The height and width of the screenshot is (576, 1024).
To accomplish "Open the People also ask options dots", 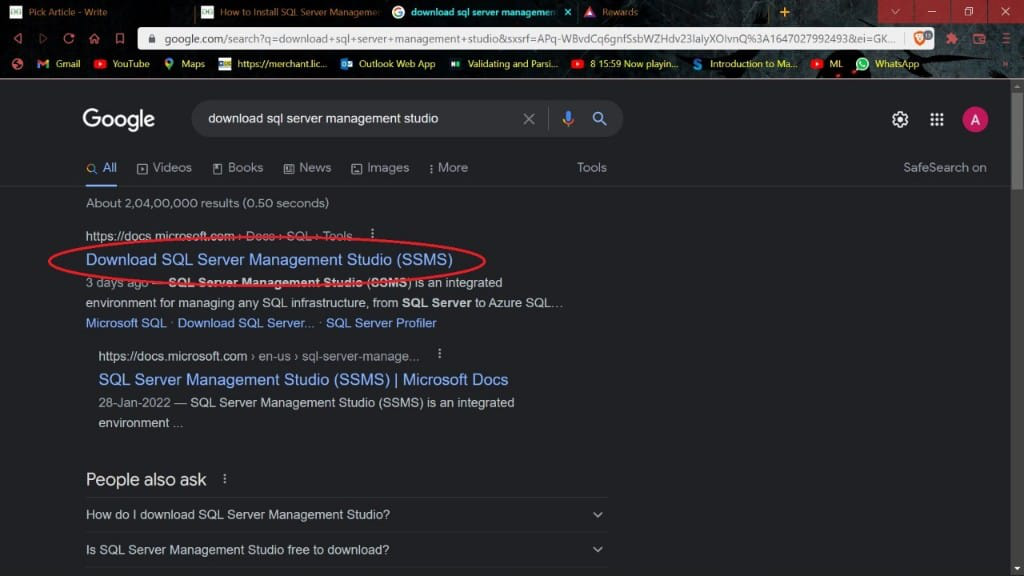I will click(225, 479).
